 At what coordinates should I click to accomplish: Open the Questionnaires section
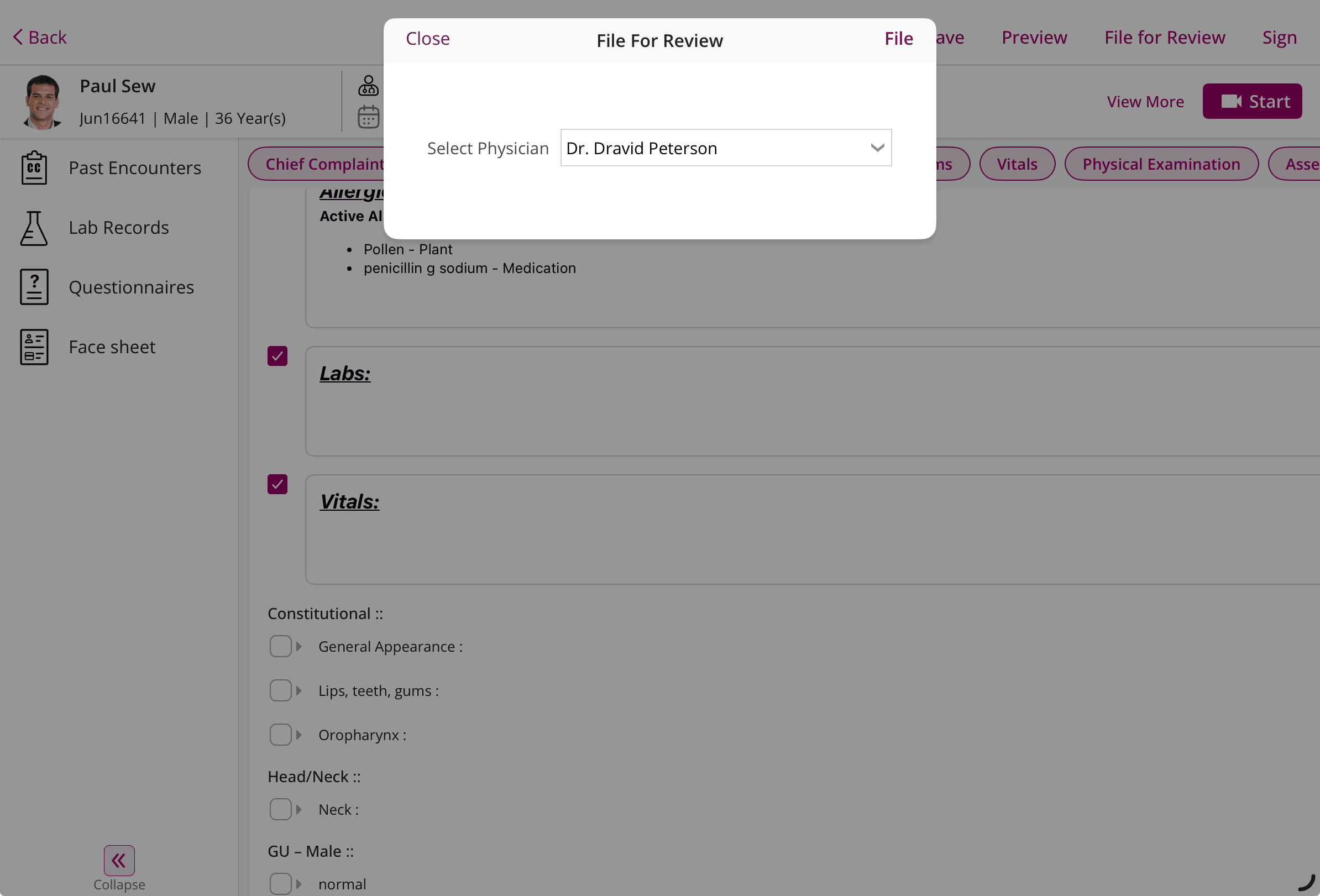(131, 287)
